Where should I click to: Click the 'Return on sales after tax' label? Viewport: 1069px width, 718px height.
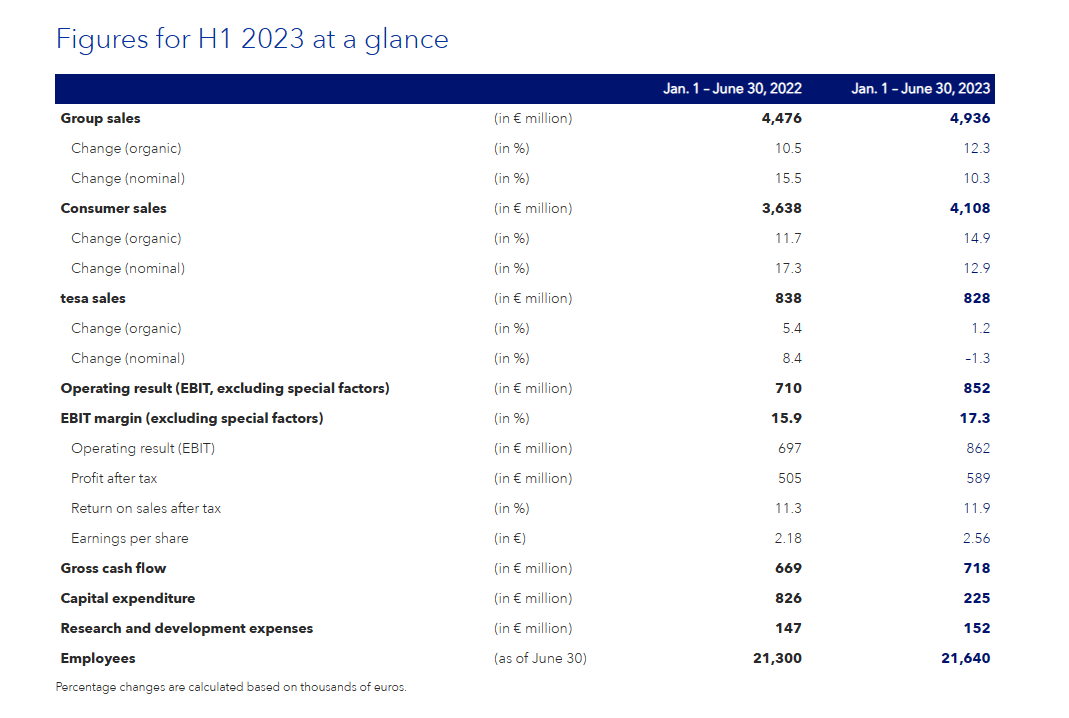pos(146,508)
